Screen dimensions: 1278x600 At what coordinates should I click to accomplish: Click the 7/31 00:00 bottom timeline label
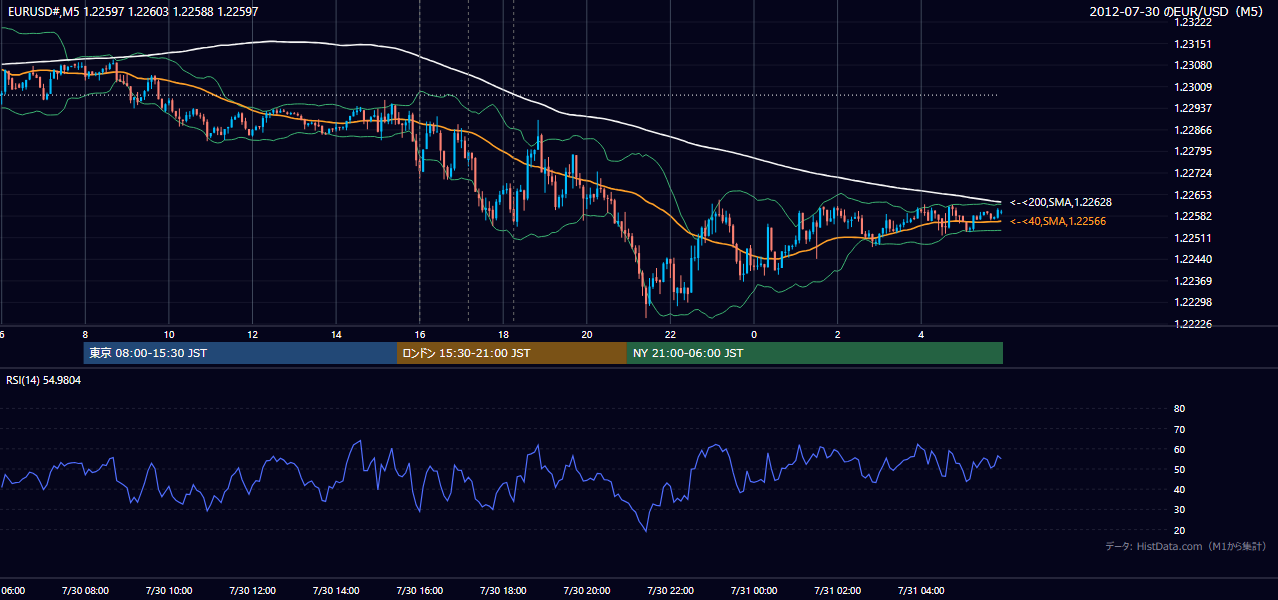click(x=754, y=590)
